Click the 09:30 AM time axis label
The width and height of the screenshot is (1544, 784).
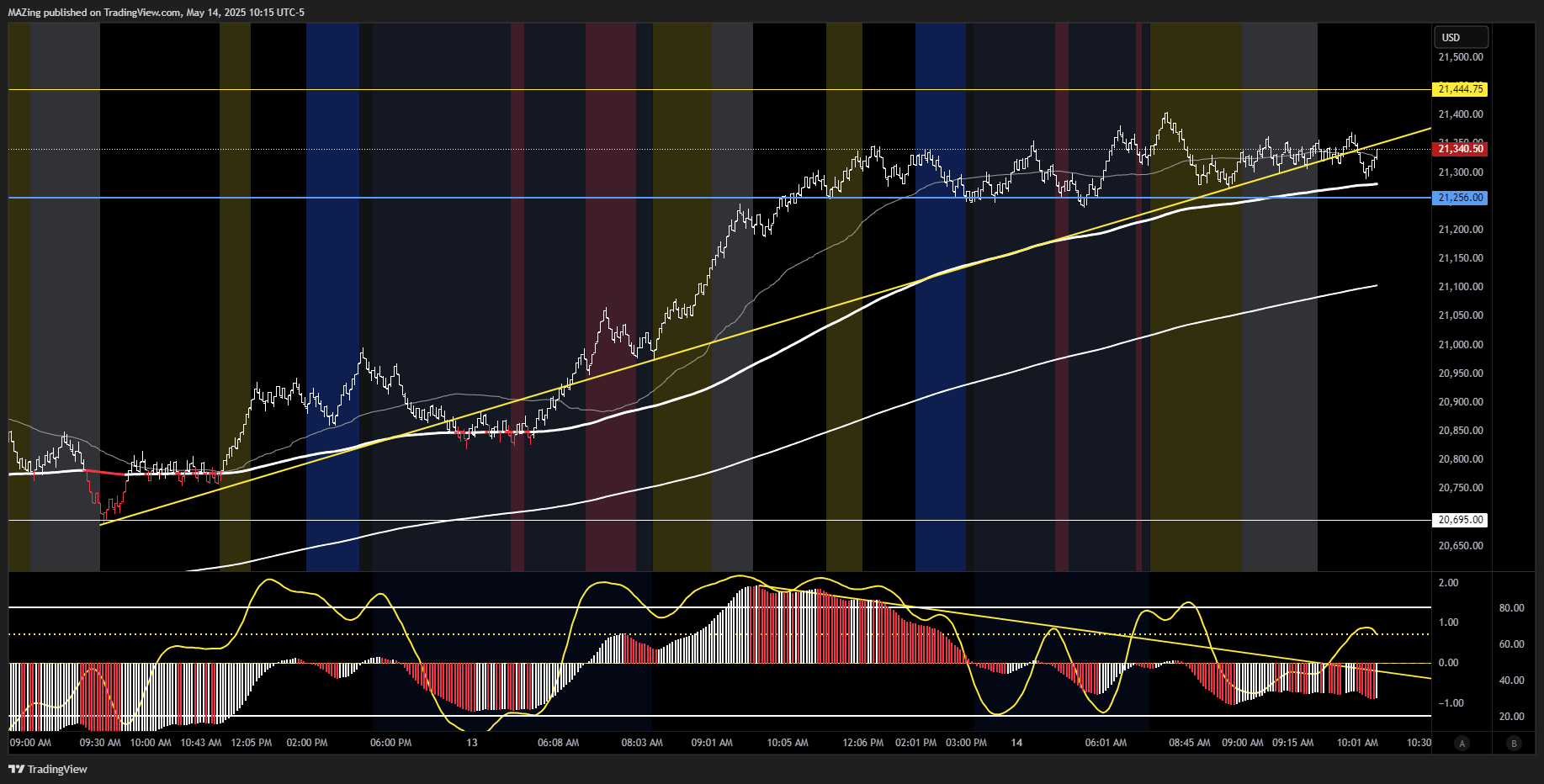pos(100,743)
